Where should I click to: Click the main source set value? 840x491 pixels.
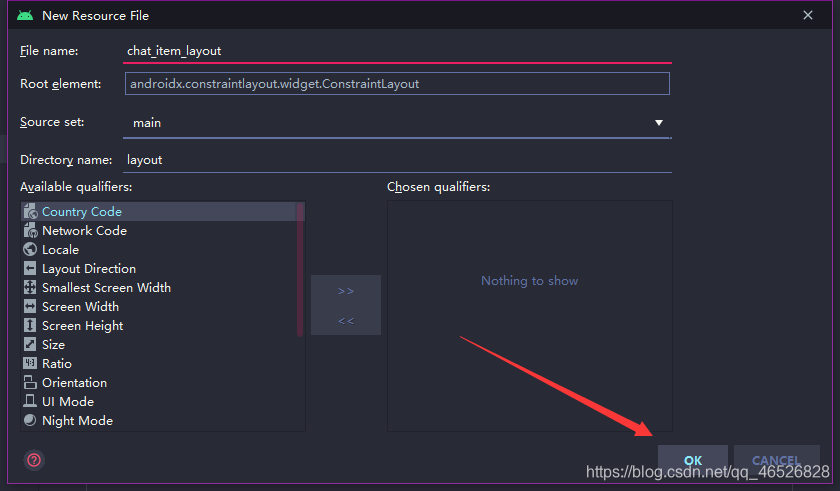coord(147,123)
